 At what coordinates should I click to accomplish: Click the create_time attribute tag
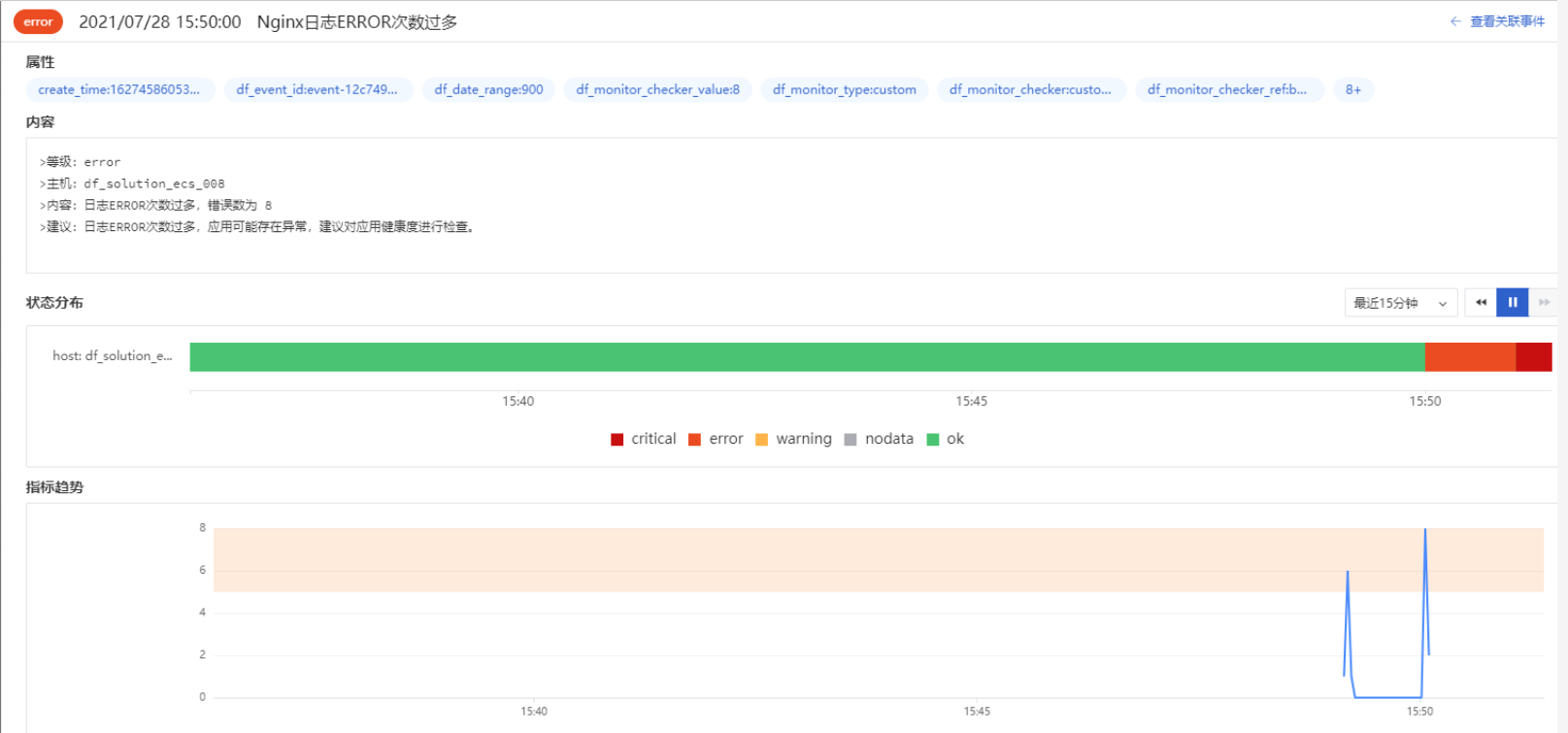(x=119, y=89)
